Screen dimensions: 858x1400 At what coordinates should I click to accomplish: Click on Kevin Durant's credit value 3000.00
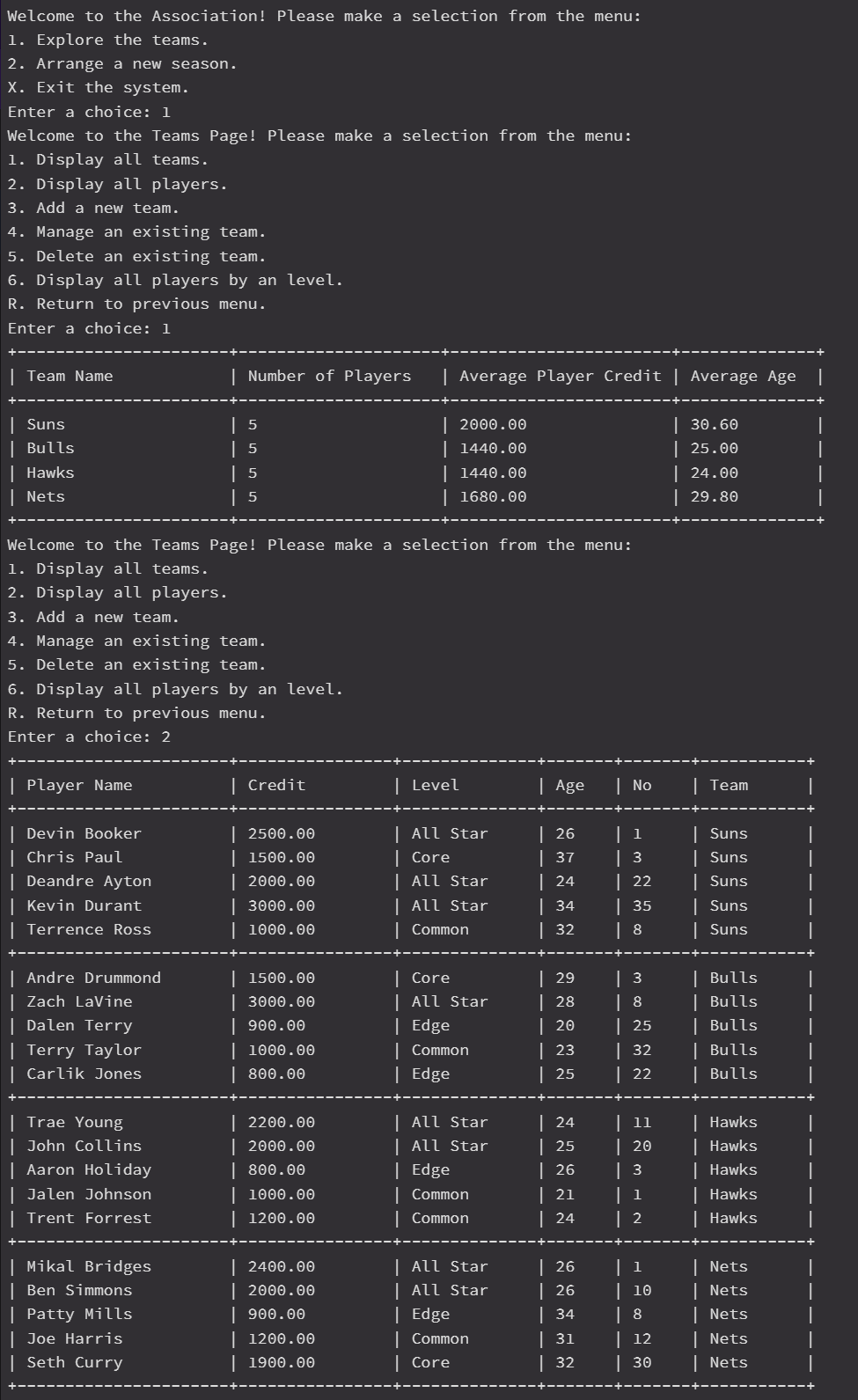pyautogui.click(x=282, y=905)
